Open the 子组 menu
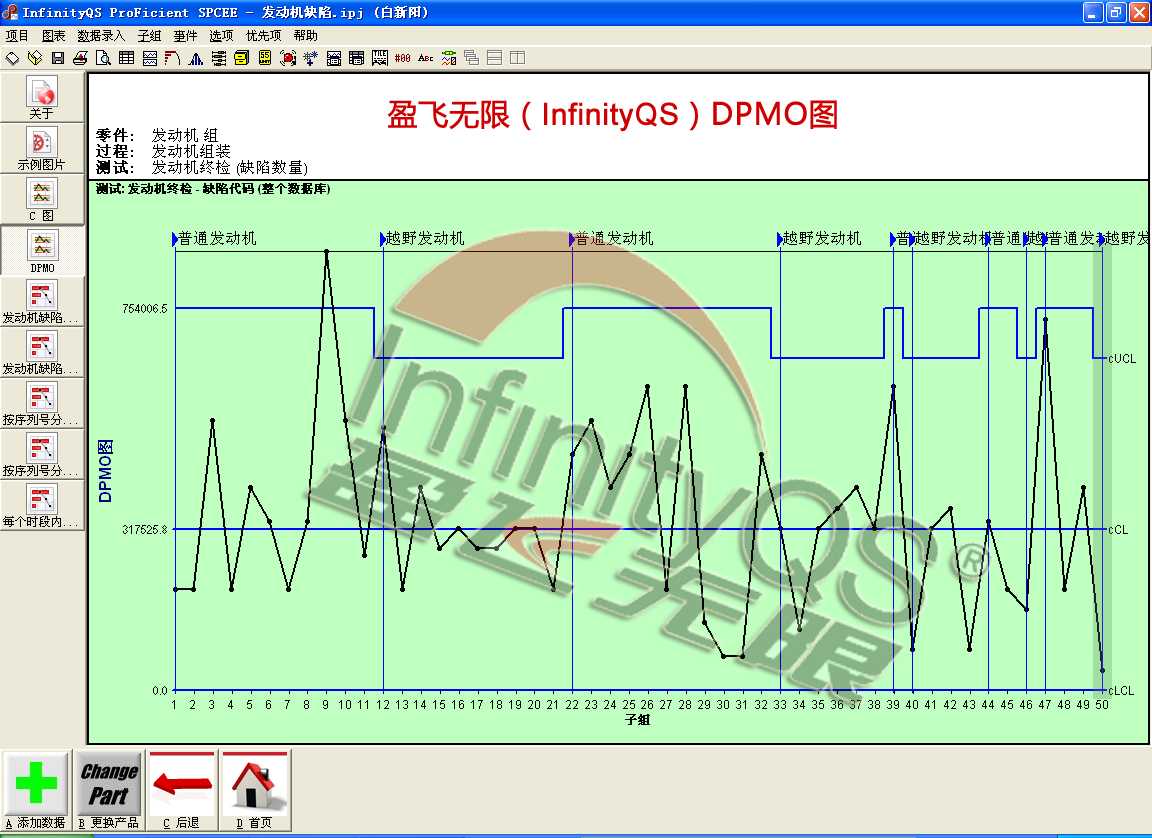The image size is (1152, 838). point(149,35)
